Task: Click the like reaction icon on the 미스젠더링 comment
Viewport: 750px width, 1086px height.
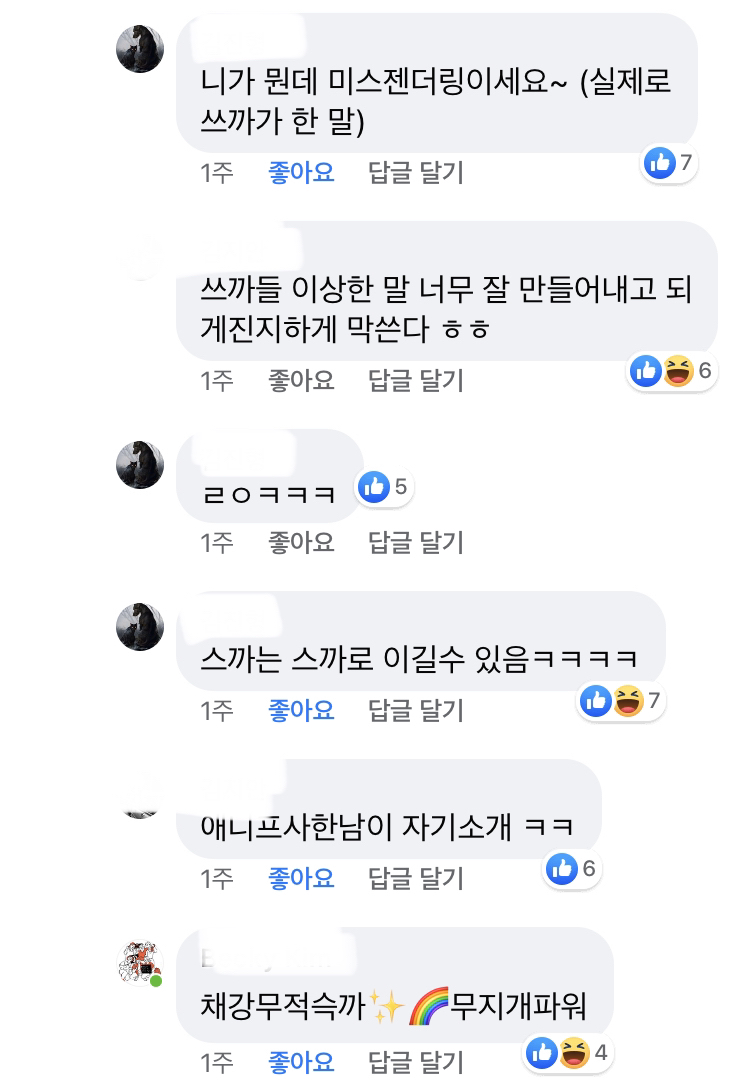Action: click(660, 161)
